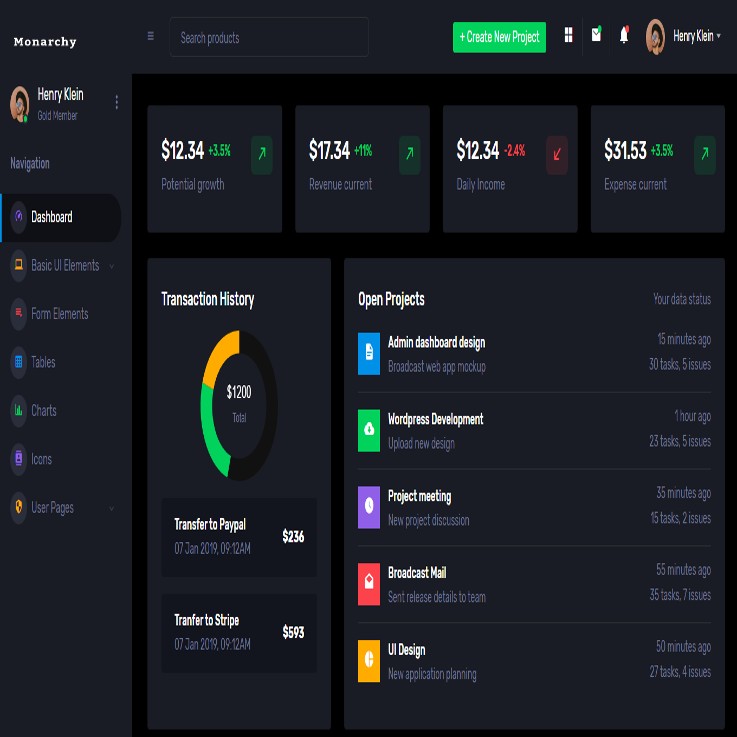Image resolution: width=737 pixels, height=737 pixels.
Task: Click the Tables grid icon
Action: coord(19,362)
